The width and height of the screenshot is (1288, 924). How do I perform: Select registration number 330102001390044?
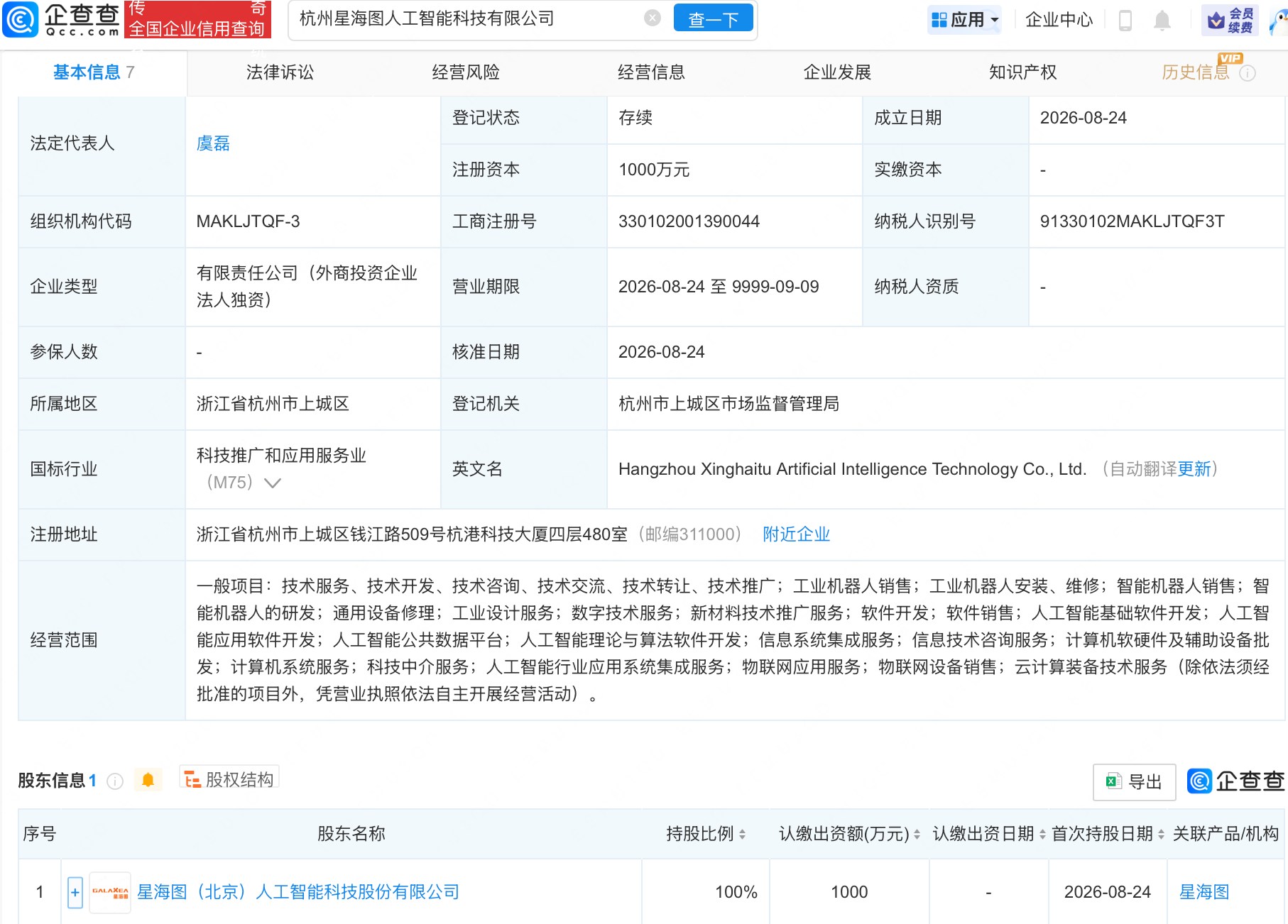[689, 221]
